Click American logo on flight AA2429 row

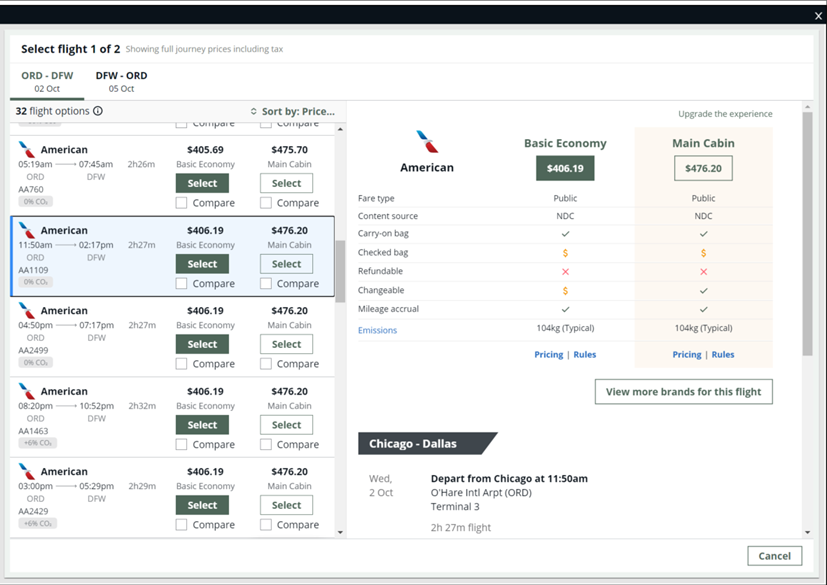(27, 472)
